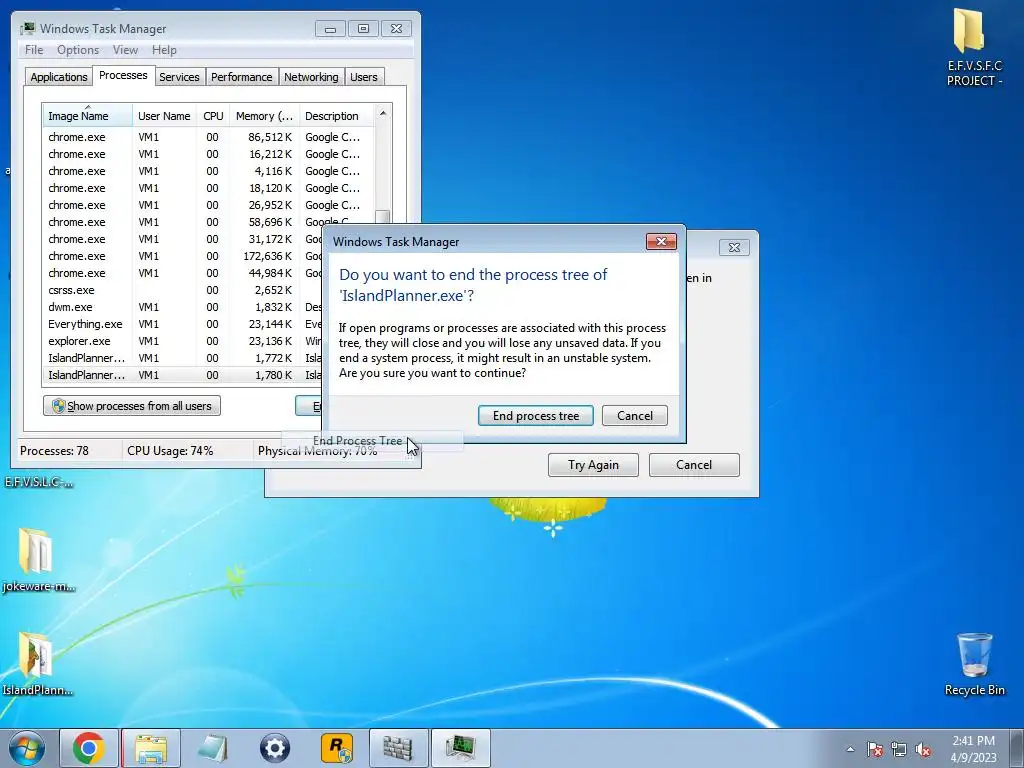
Task: Select the Everything.exe process row
Action: point(183,324)
